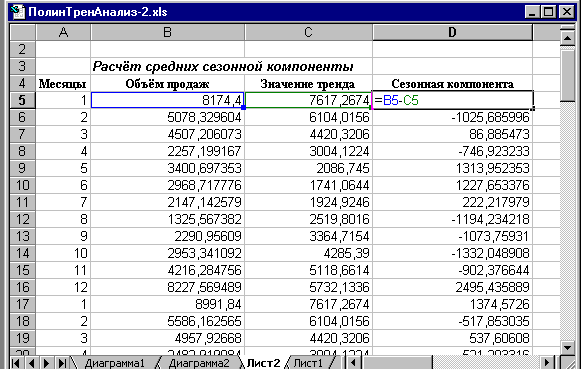Screen dimensions: 581x369
Task: Select cell with value 86,885473
Action: (452, 134)
